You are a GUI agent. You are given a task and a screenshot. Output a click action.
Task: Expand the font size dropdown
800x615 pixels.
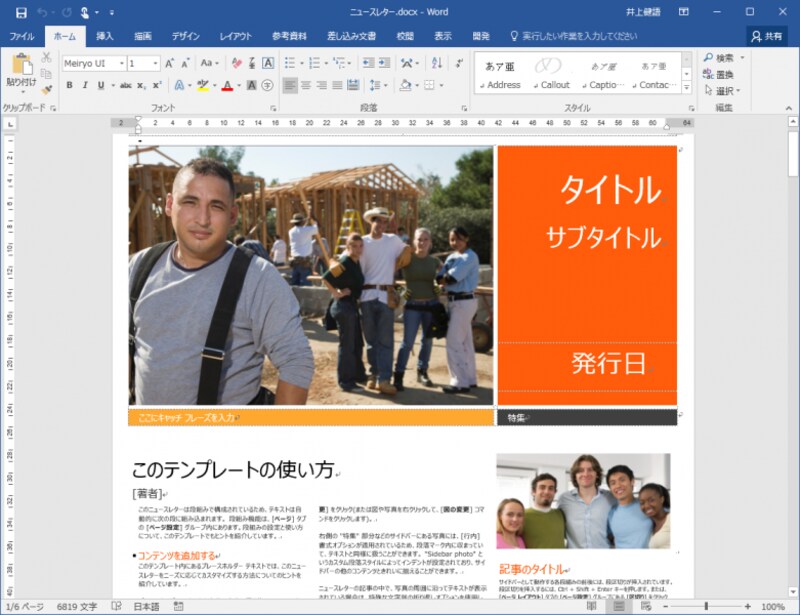click(155, 62)
